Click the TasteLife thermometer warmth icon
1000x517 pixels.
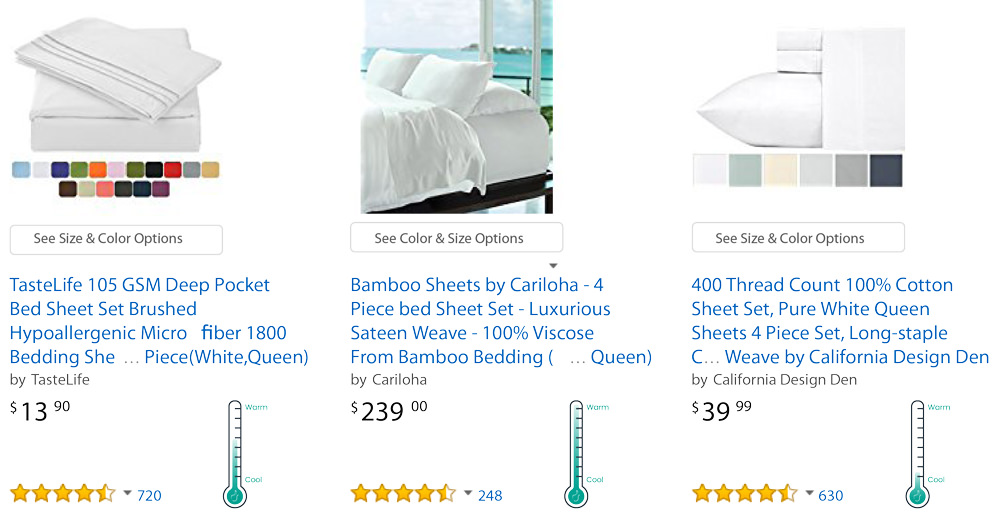(235, 453)
